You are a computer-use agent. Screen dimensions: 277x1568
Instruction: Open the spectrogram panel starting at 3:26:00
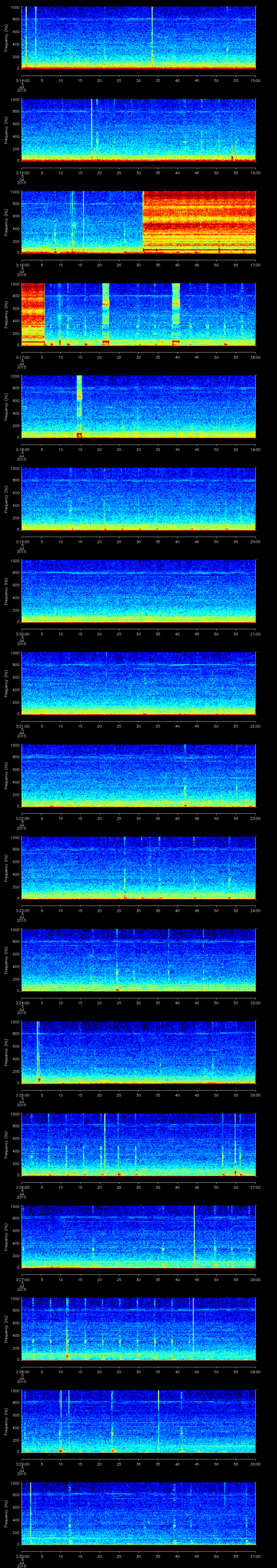pos(138,1144)
